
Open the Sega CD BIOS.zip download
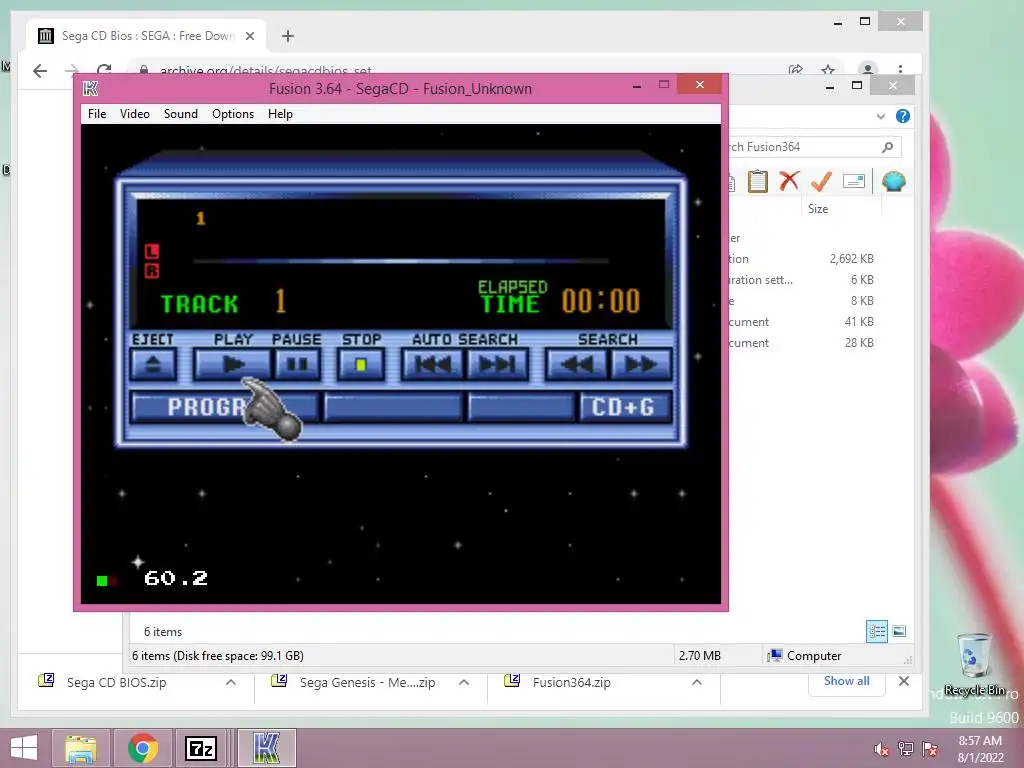click(116, 682)
